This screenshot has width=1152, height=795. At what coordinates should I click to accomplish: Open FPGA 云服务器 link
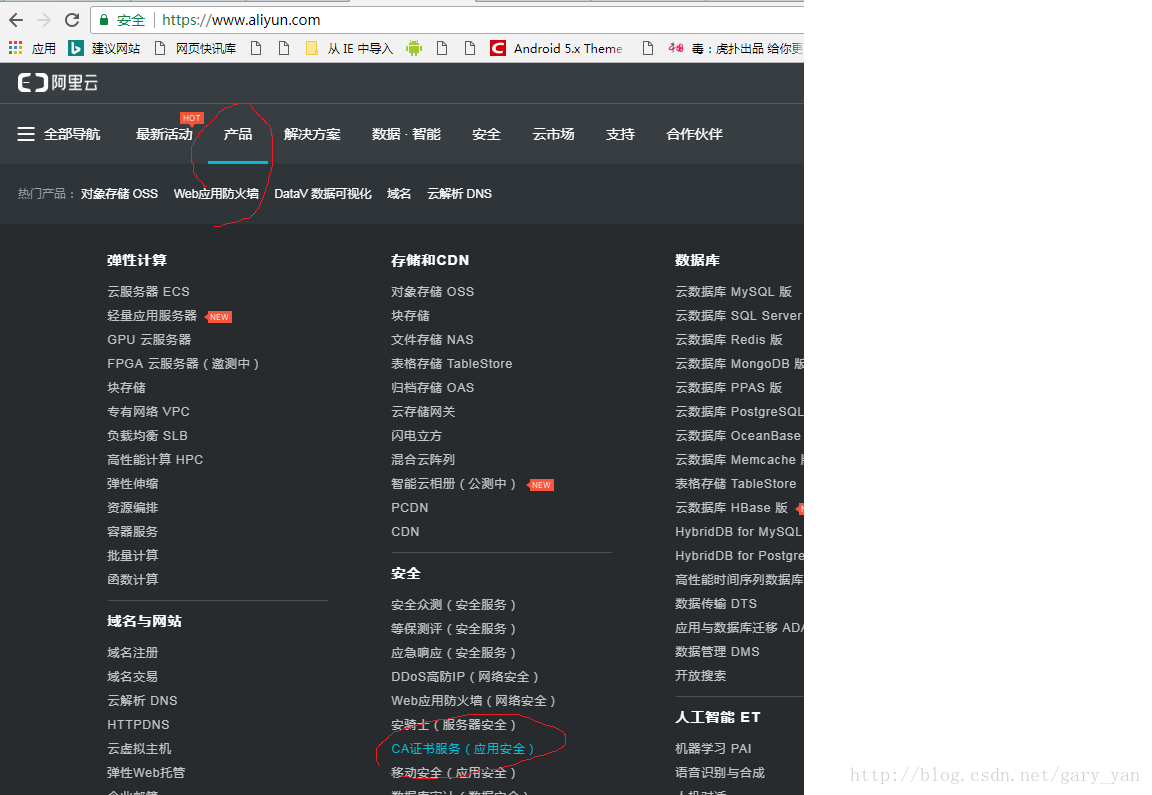(183, 364)
